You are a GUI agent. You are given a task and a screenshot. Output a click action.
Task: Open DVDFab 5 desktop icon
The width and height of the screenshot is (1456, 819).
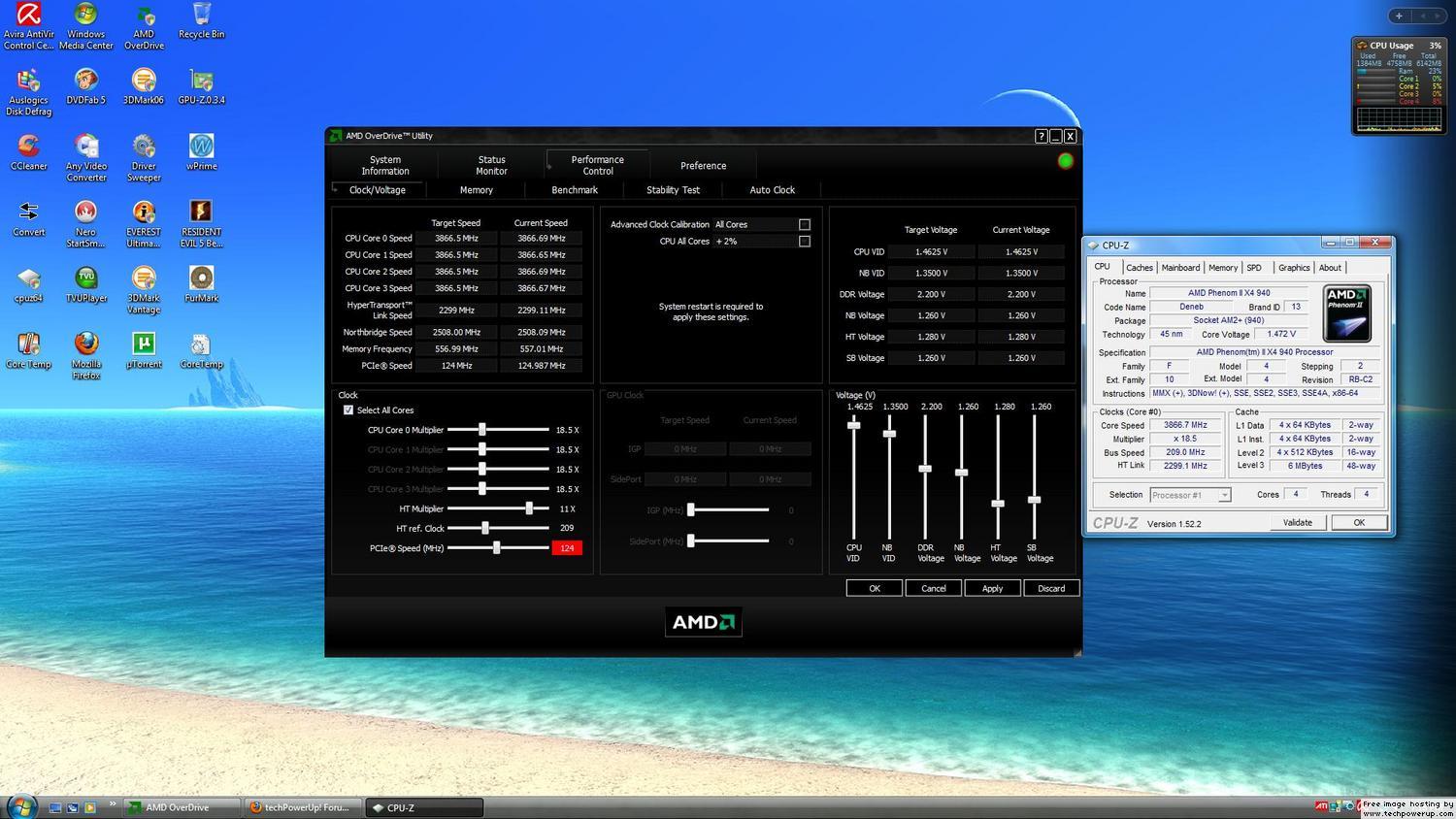coord(85,87)
